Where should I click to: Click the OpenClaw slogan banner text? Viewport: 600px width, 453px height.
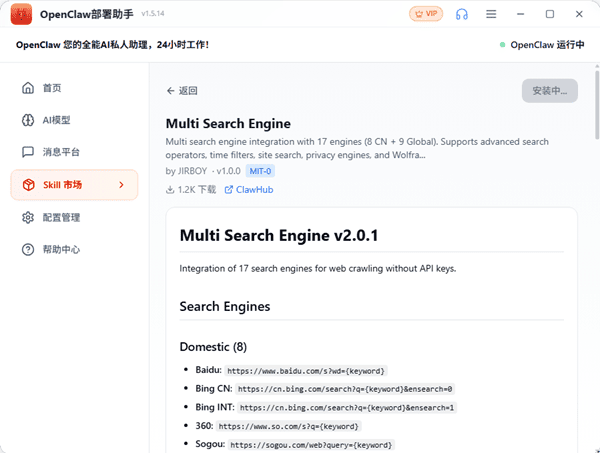click(x=112, y=45)
